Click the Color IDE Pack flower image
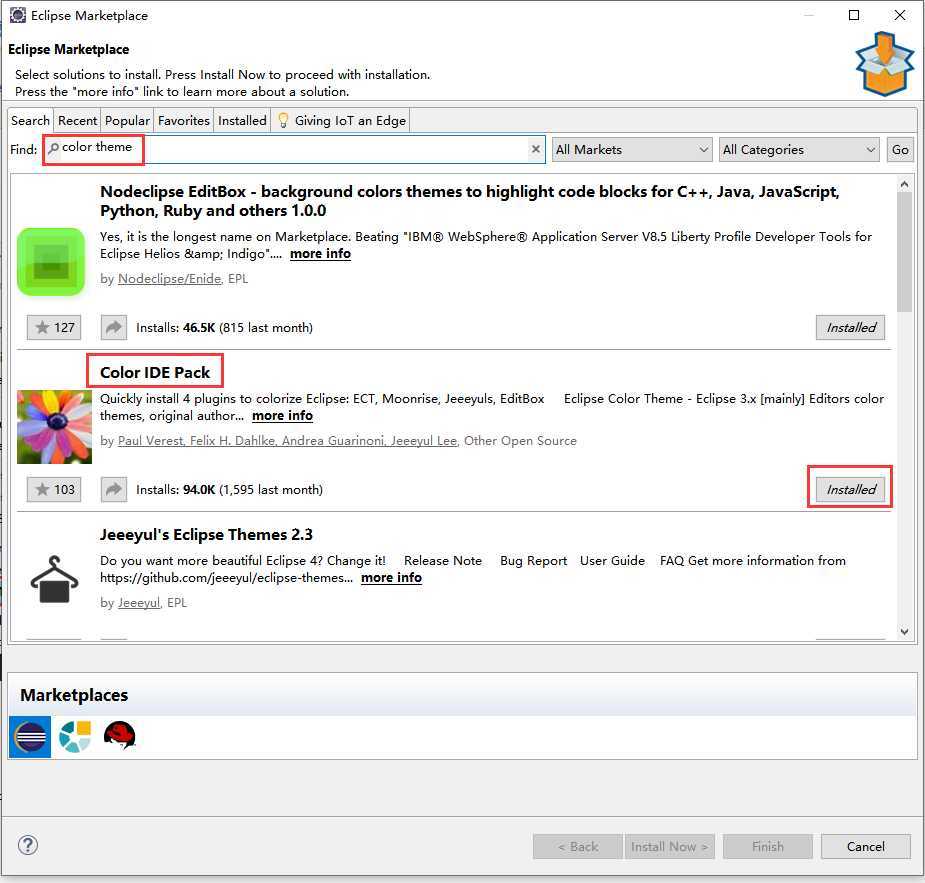 point(54,427)
